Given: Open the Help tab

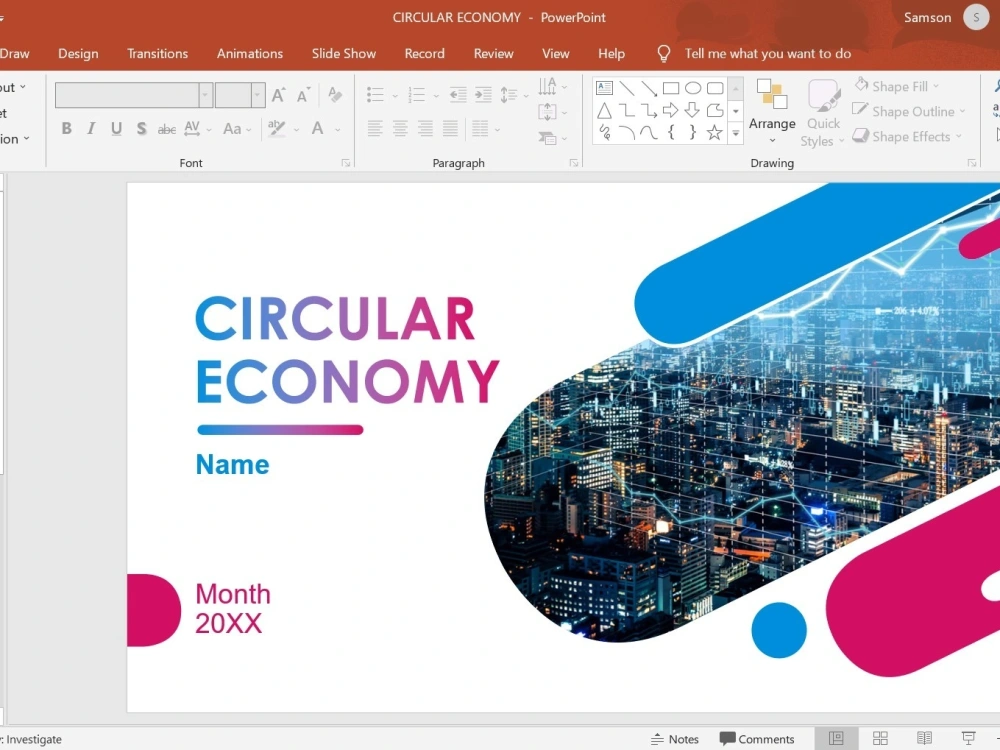Looking at the screenshot, I should 612,54.
